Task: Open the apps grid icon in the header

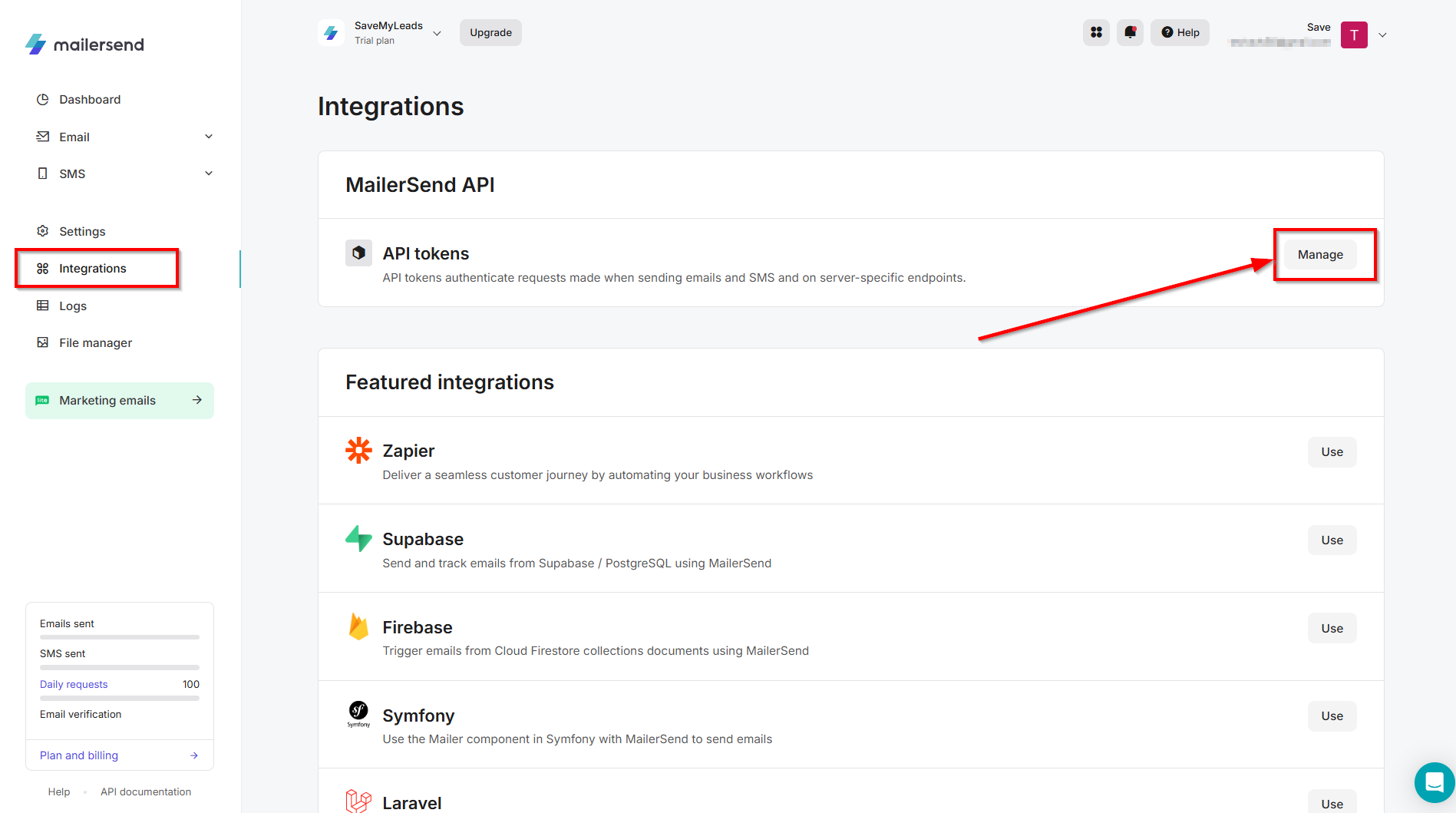Action: [1096, 32]
